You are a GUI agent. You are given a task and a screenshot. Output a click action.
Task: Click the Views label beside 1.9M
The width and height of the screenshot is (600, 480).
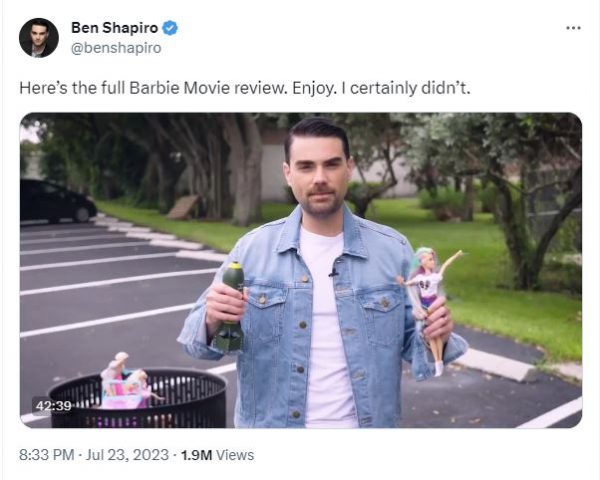pos(235,455)
